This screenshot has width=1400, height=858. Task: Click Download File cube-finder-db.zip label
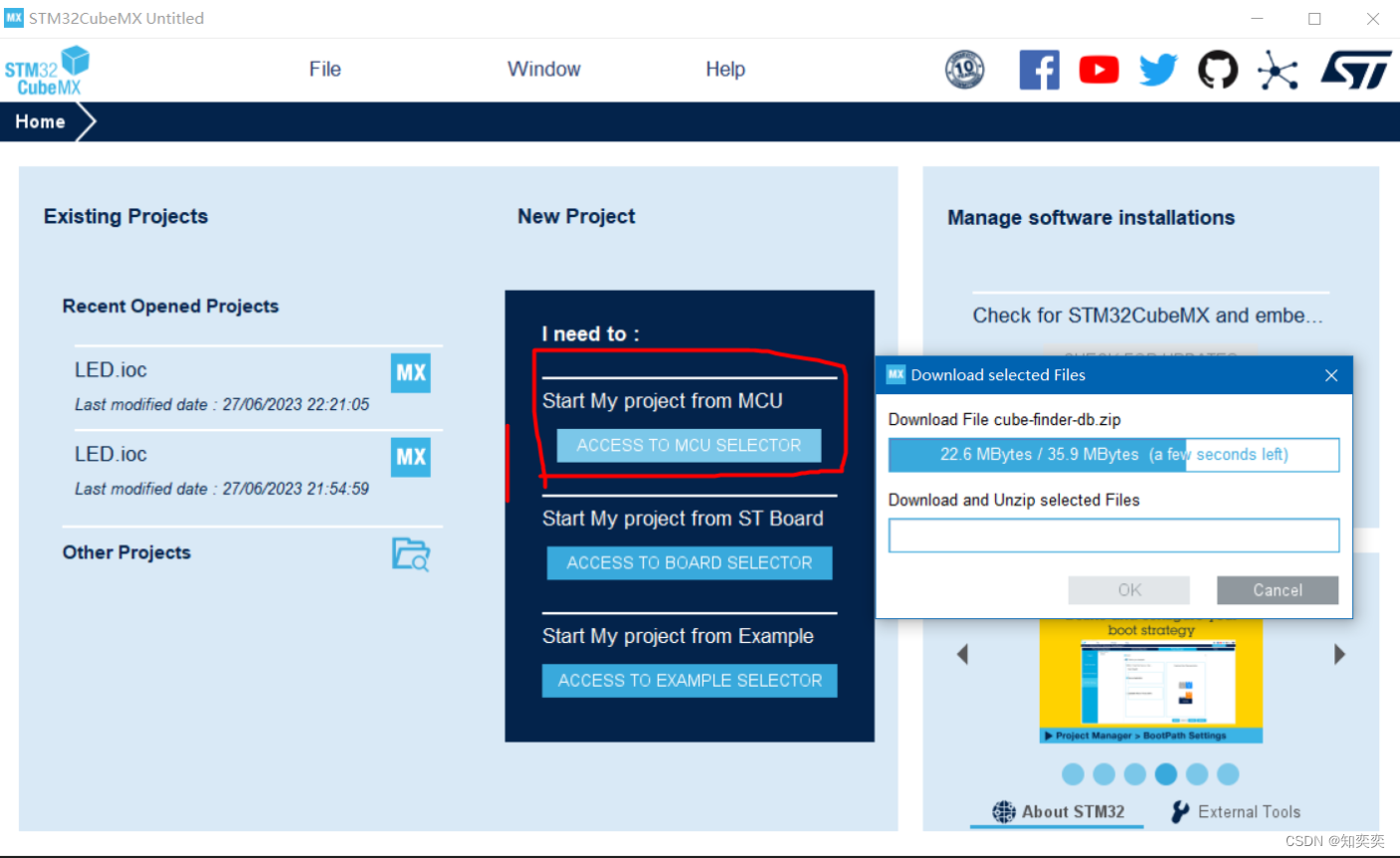1004,420
